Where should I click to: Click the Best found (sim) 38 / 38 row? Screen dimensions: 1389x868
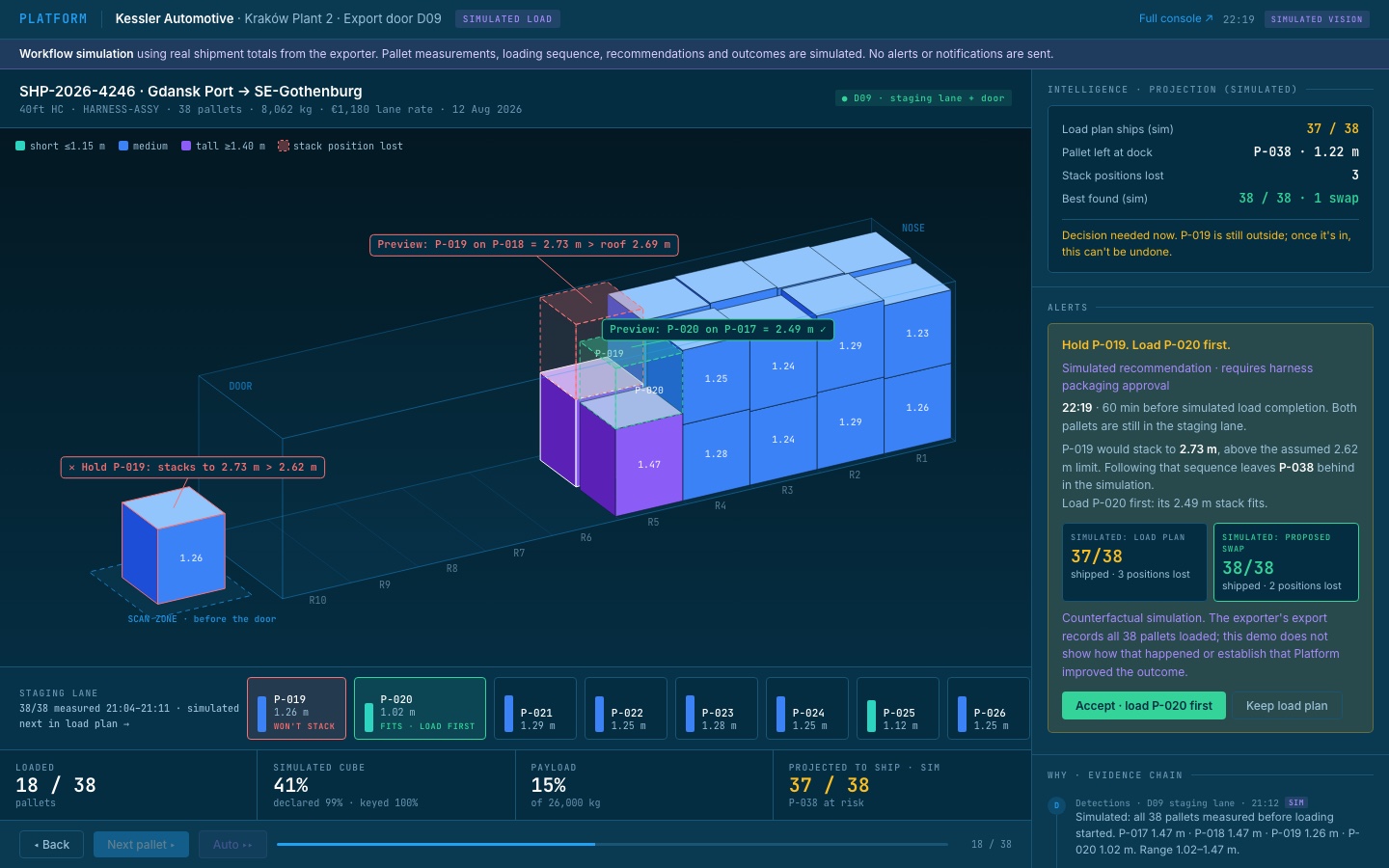point(1211,199)
